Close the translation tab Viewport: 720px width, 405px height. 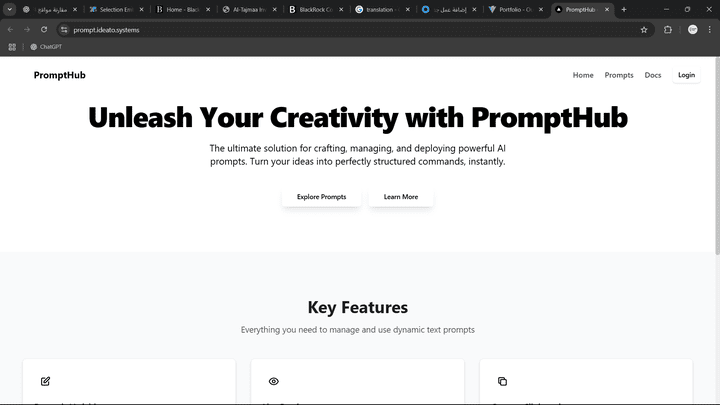point(408,9)
